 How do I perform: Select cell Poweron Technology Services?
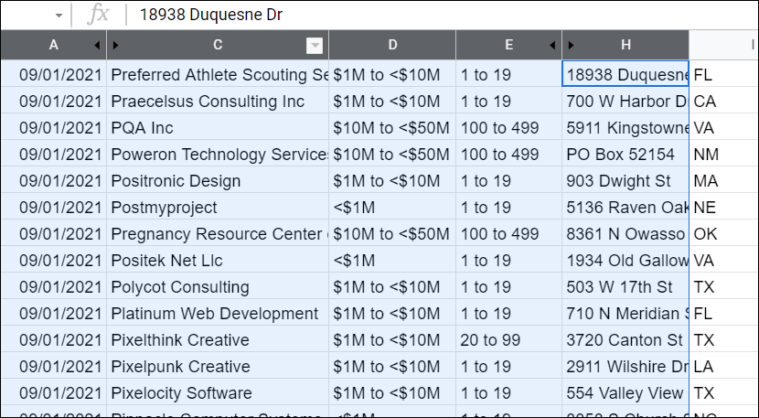[217, 154]
